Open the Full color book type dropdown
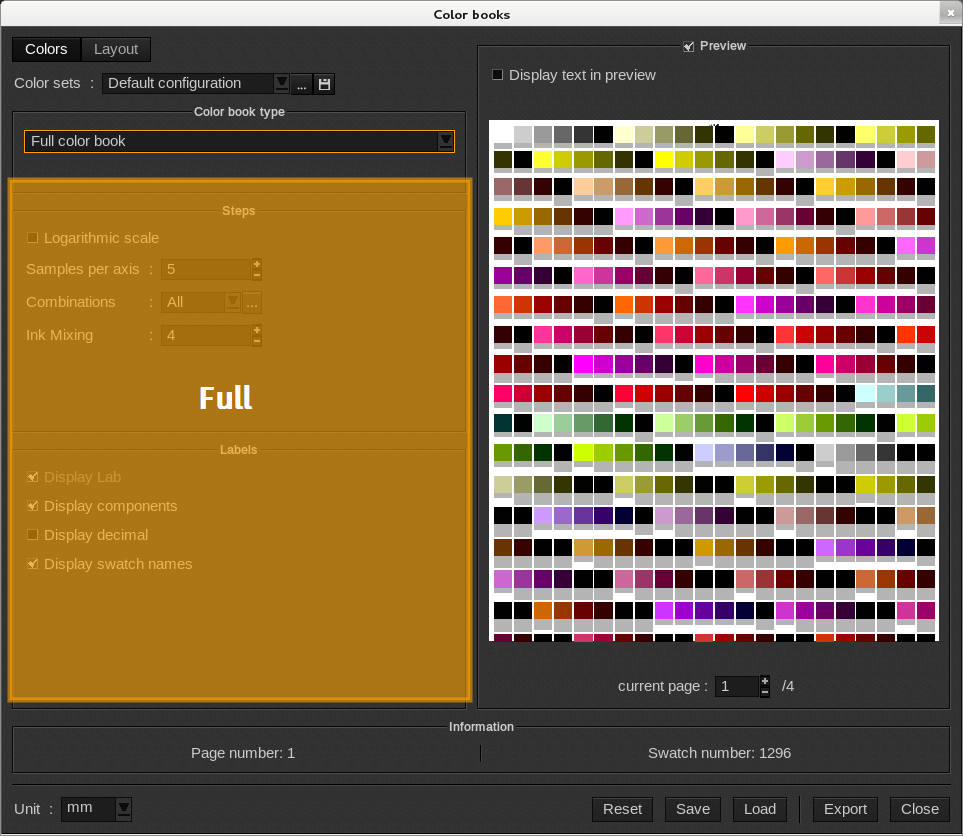 click(x=446, y=141)
